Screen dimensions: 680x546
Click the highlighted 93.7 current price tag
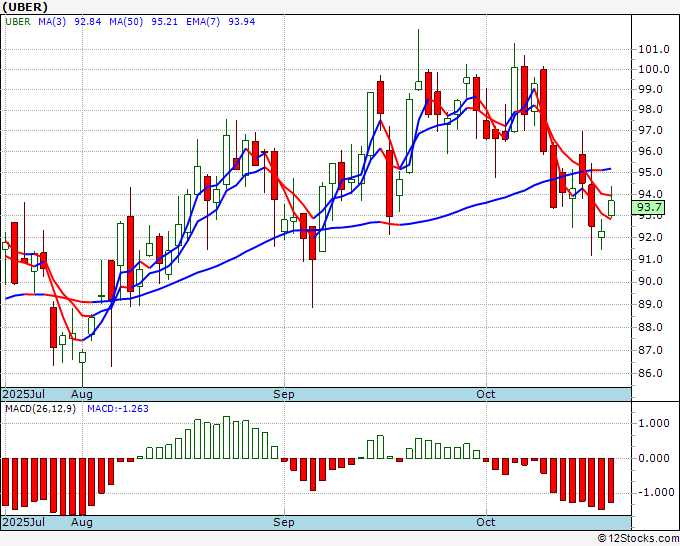tap(648, 207)
